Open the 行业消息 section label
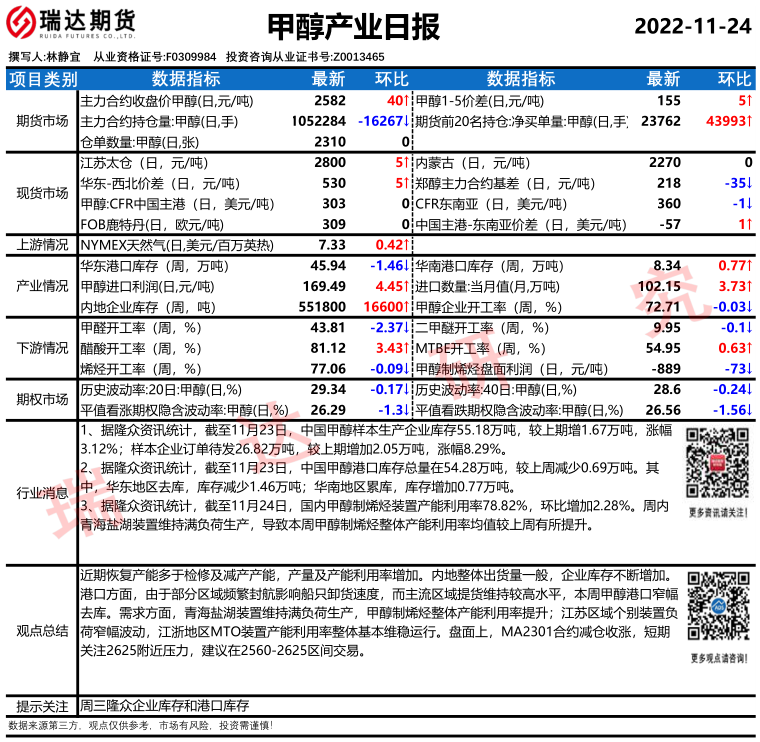The image size is (760, 742). click(x=42, y=492)
